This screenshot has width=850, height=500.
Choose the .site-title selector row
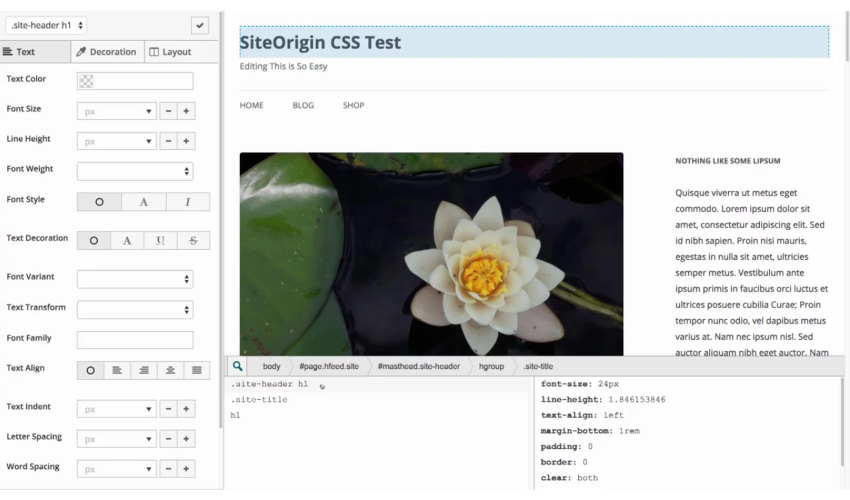tap(377, 400)
